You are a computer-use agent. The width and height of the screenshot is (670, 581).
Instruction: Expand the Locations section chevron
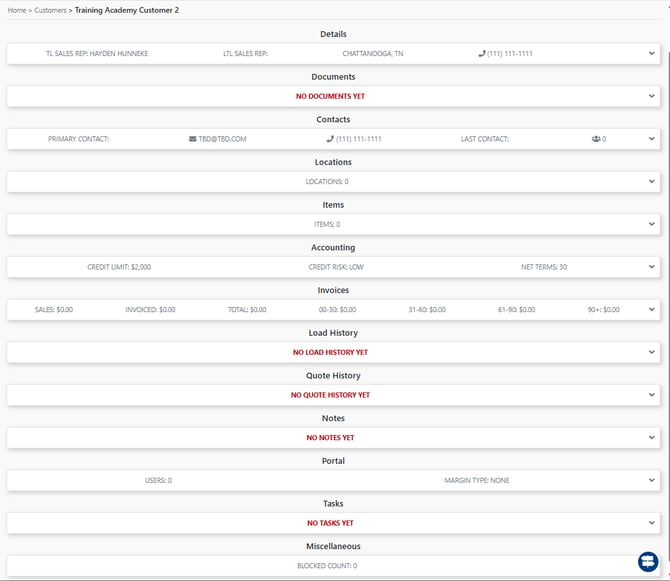pos(652,182)
